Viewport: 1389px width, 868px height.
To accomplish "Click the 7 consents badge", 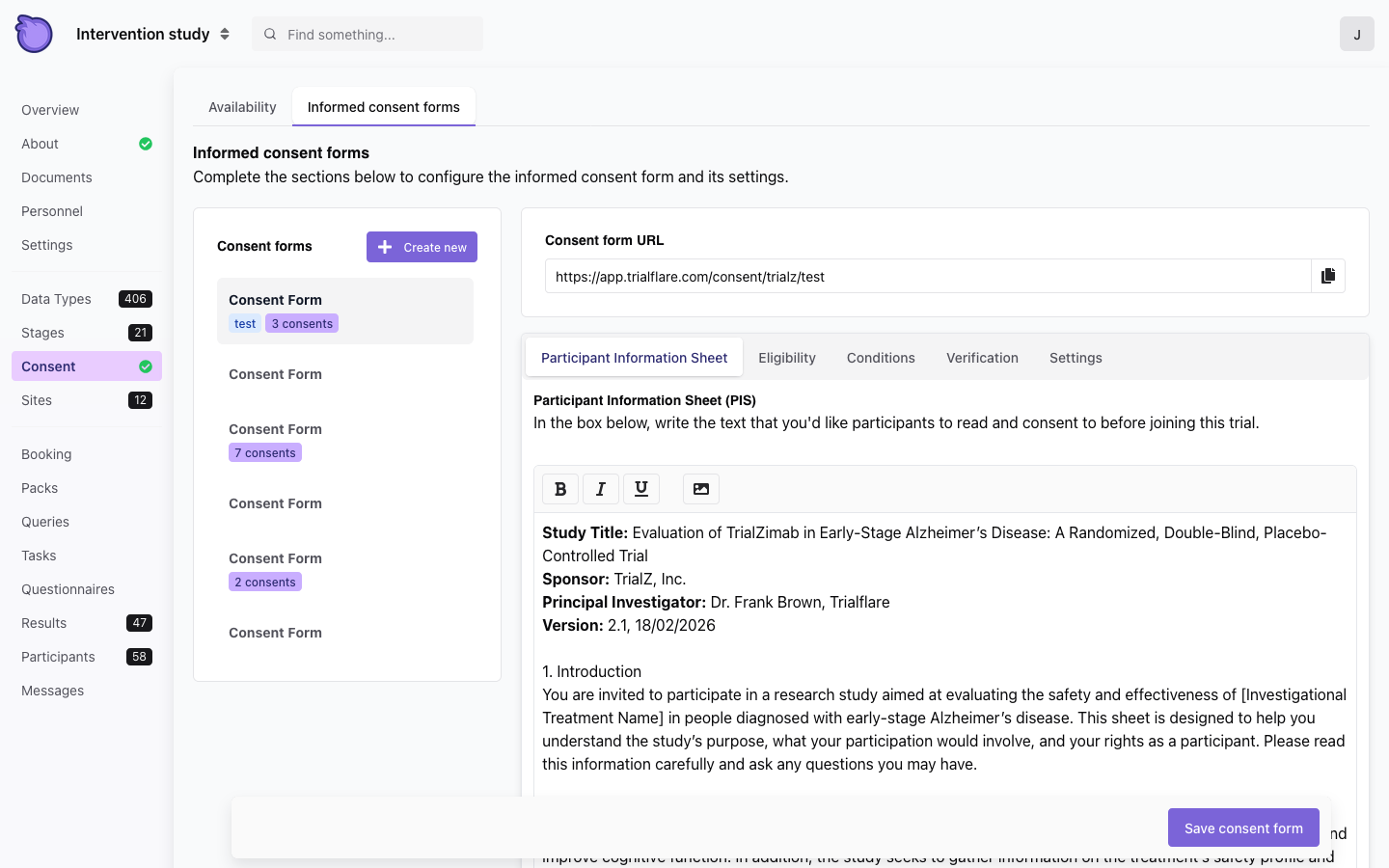I will pyautogui.click(x=265, y=453).
